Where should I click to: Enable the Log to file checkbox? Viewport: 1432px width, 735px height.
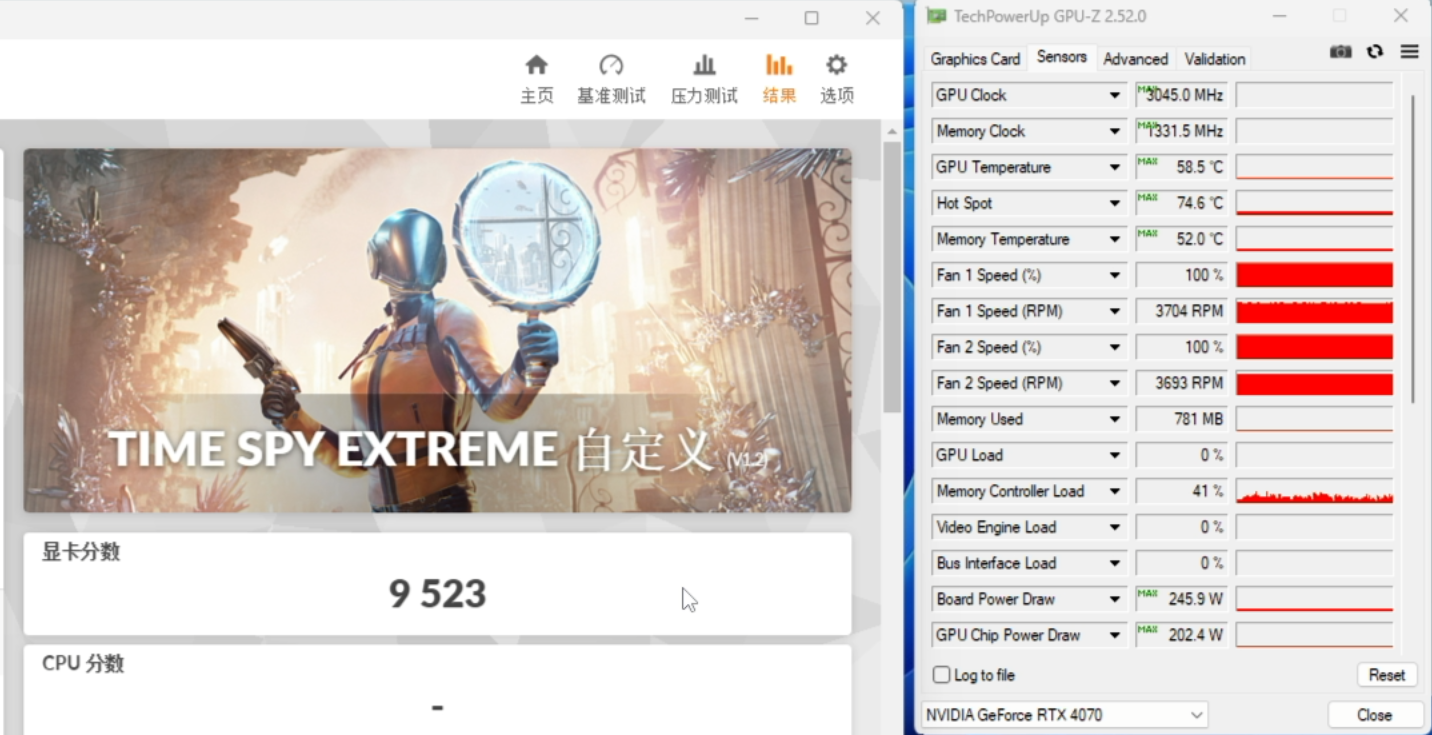[942, 675]
